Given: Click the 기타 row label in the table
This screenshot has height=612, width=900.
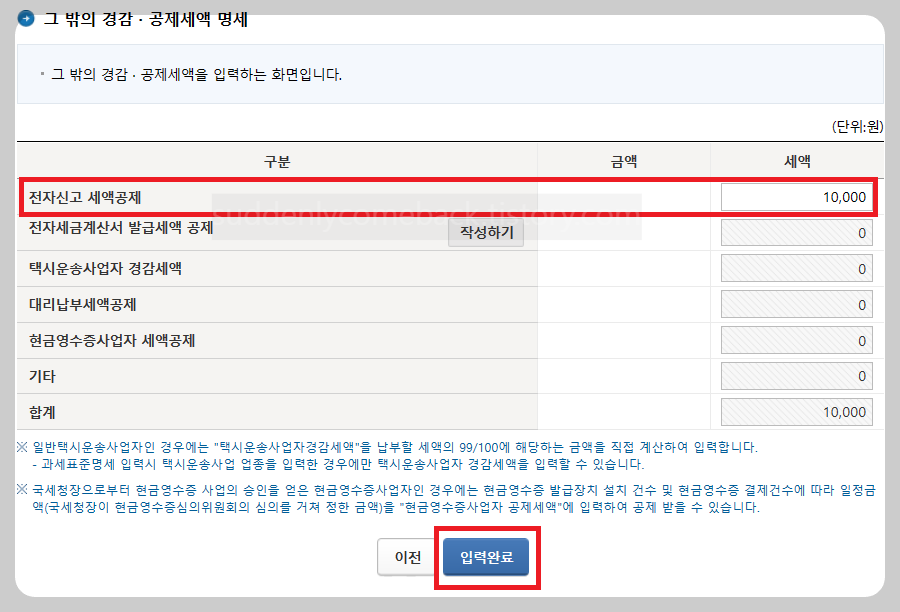Looking at the screenshot, I should (42, 376).
